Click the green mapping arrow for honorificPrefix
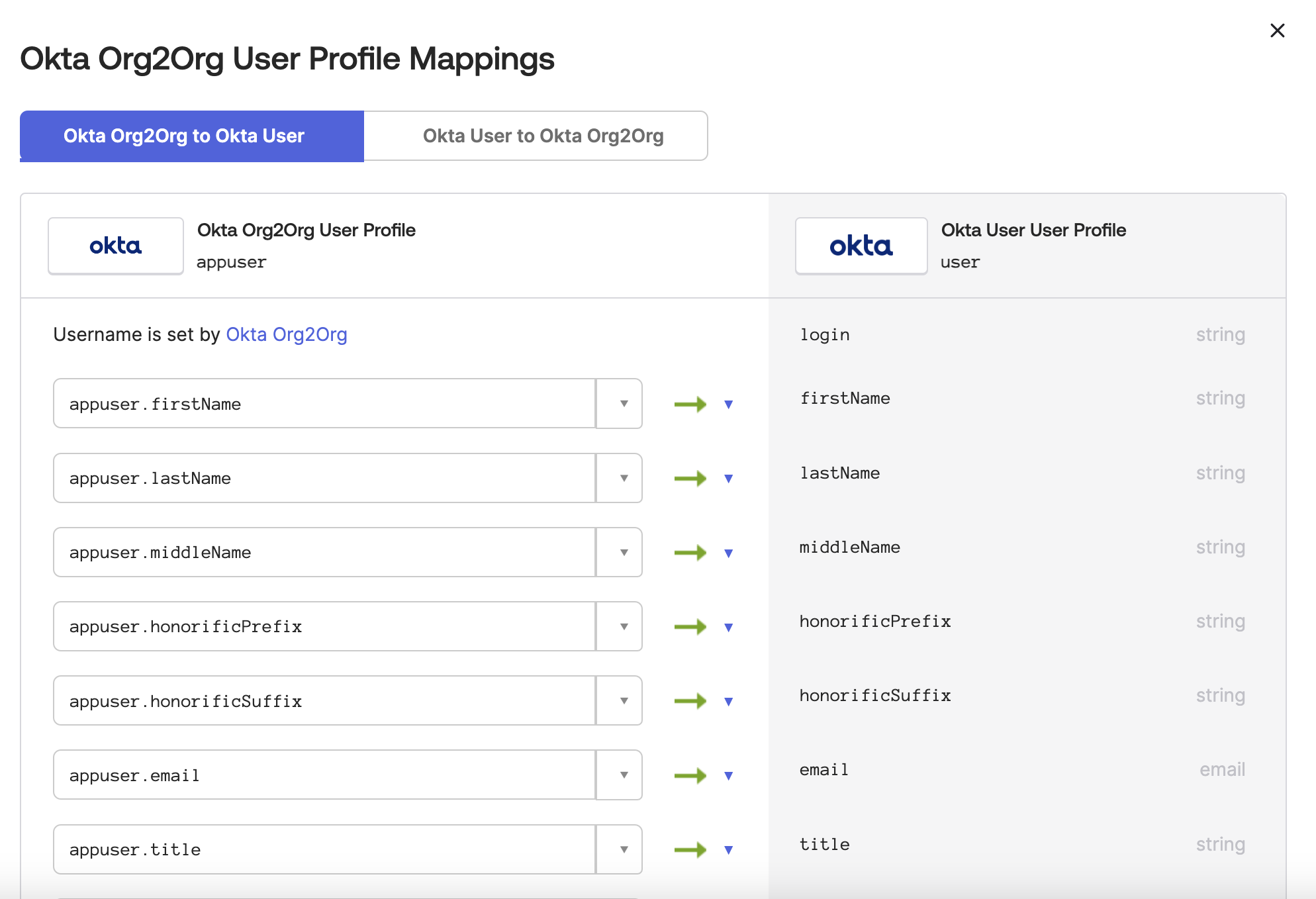This screenshot has height=899, width=1316. (690, 626)
